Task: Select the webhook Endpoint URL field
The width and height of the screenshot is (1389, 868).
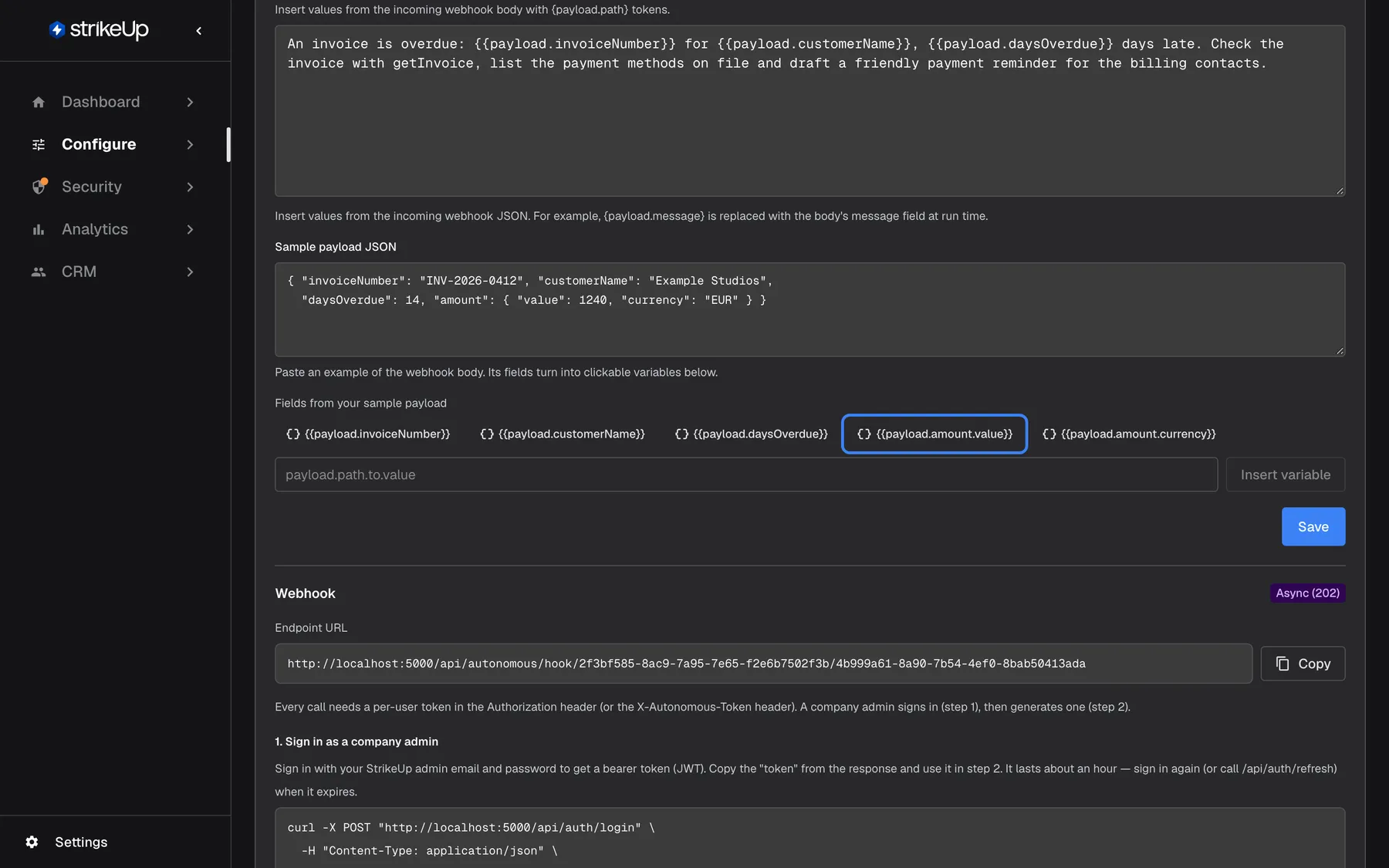Action: pyautogui.click(x=763, y=664)
